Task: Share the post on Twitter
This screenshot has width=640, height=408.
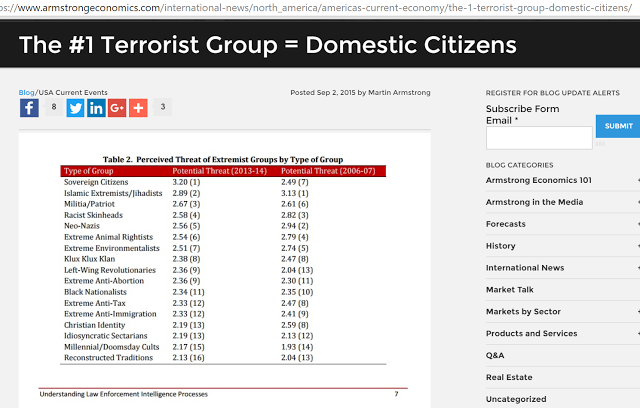Action: point(76,108)
